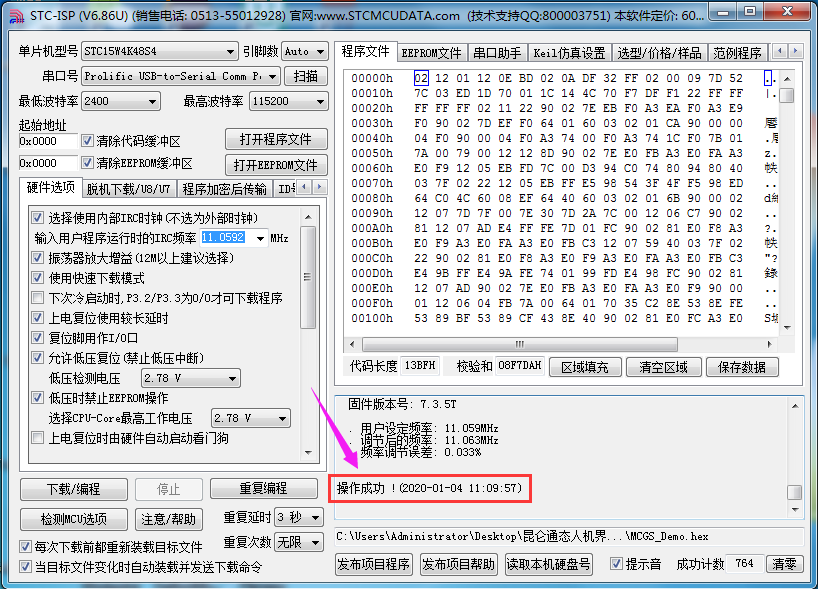Click hex view horizontal scrollbar thumb
The image size is (818, 589).
point(520,344)
